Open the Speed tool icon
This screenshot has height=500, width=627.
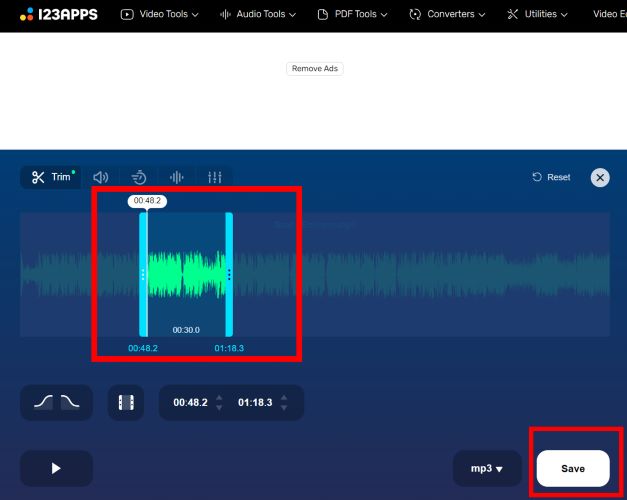coord(139,177)
